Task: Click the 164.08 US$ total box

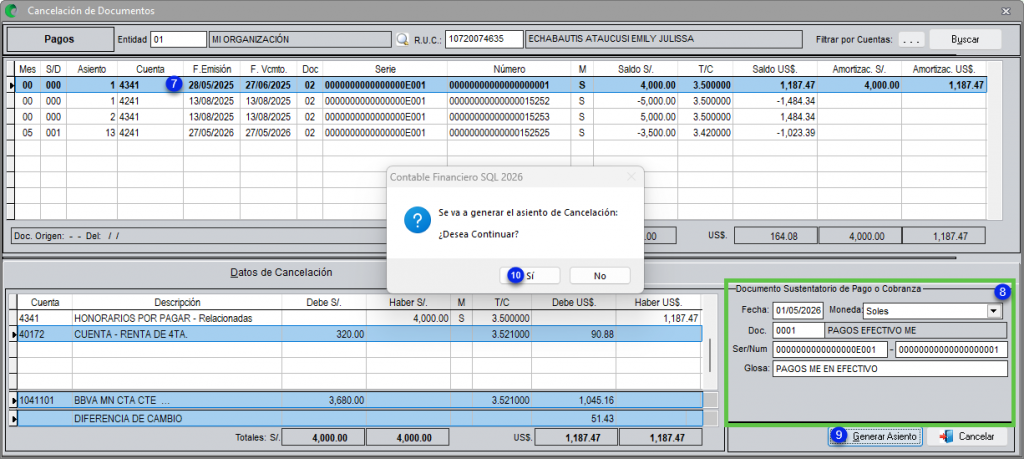Action: coord(776,236)
